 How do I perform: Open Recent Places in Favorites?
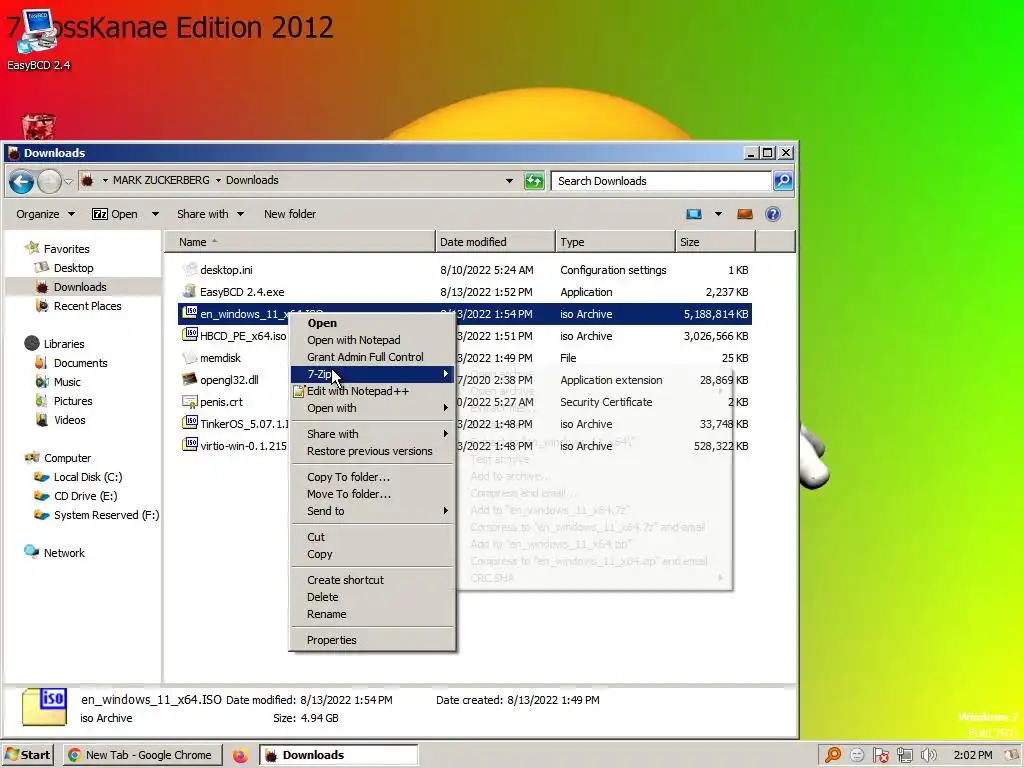click(x=88, y=306)
